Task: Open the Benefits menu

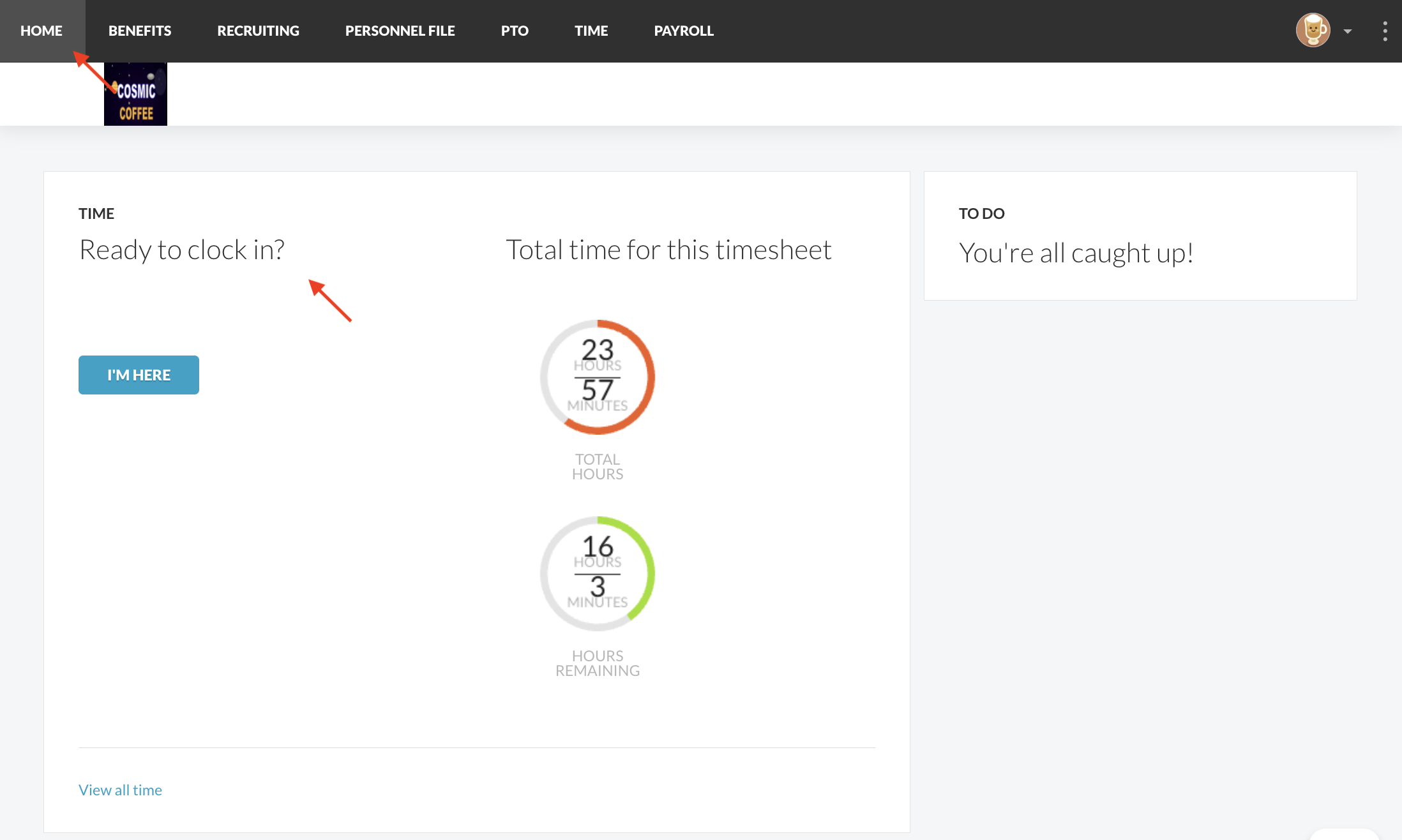Action: 140,31
